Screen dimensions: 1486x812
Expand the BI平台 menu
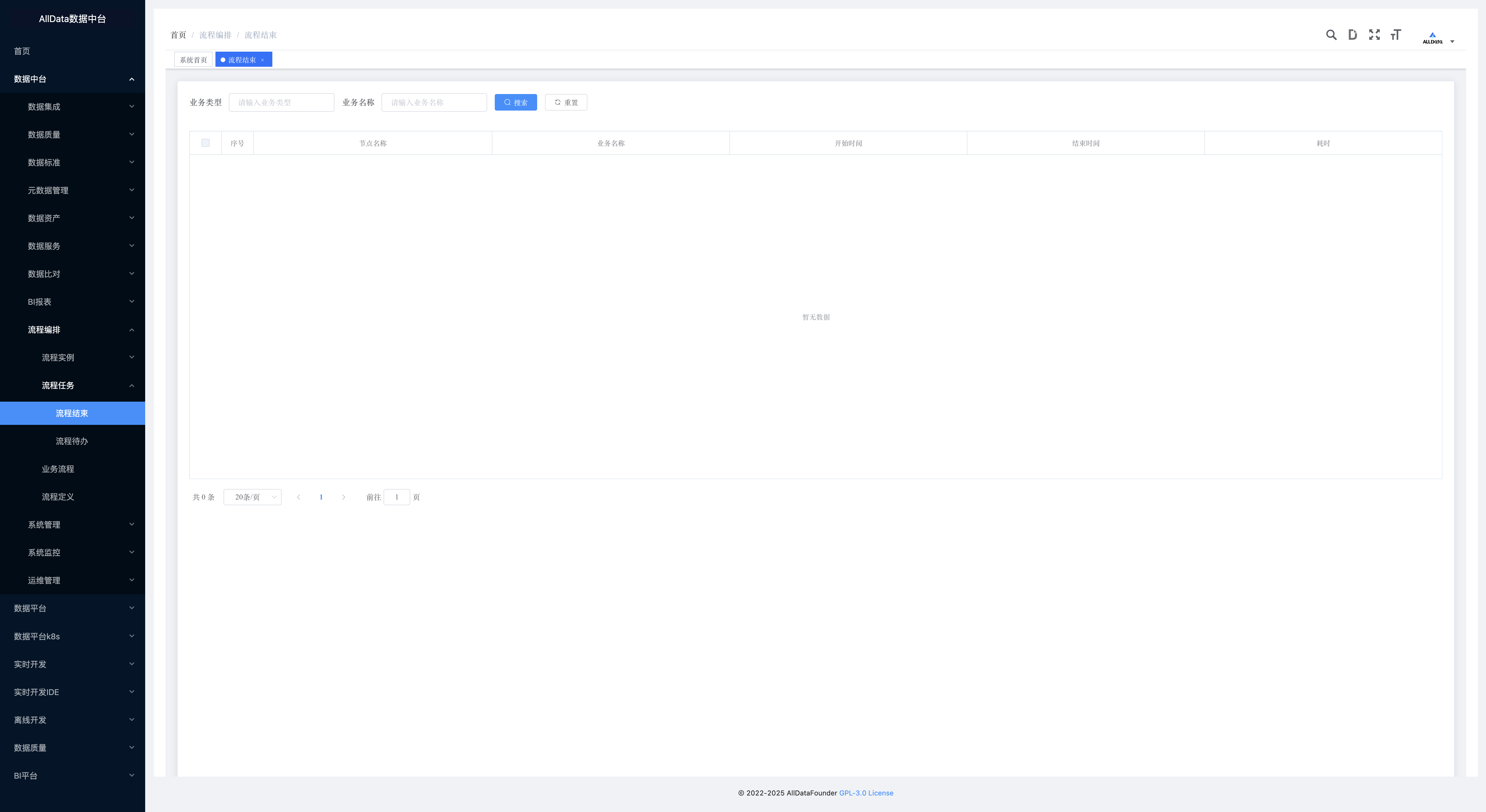[x=73, y=776]
